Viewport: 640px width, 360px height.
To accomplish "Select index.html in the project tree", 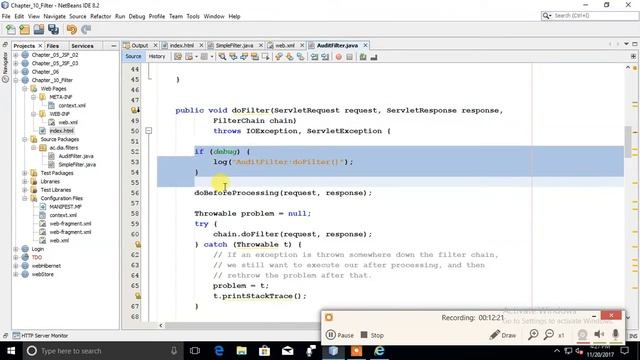I will (62, 131).
